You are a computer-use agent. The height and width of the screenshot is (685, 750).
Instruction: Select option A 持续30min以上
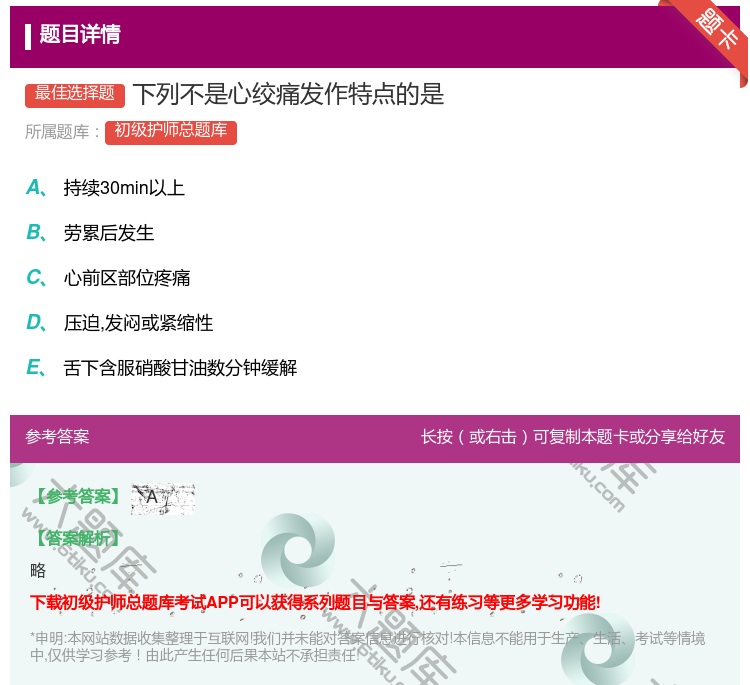click(x=106, y=188)
